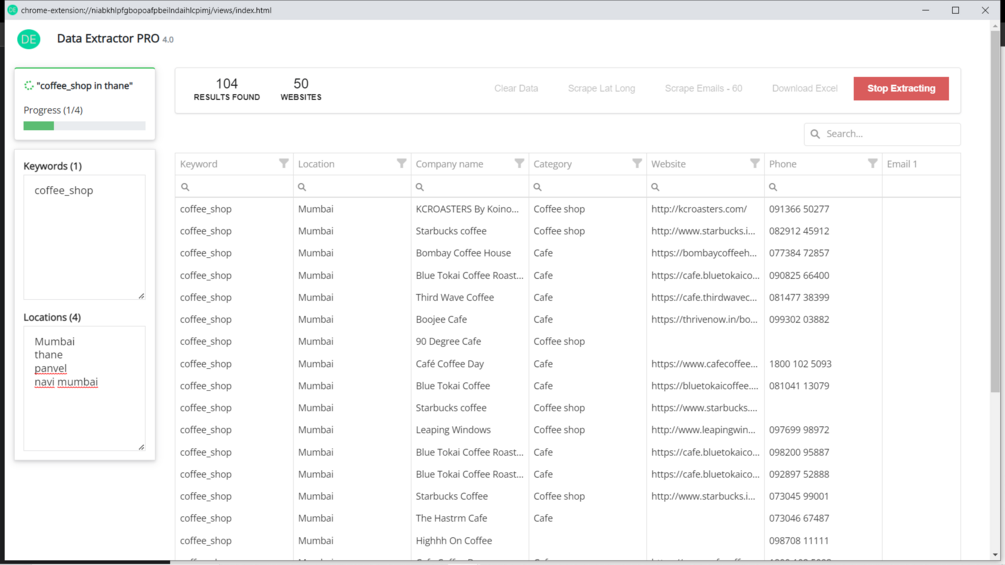Open the Website column filter icon
Image resolution: width=1005 pixels, height=565 pixels.
pyautogui.click(x=755, y=163)
